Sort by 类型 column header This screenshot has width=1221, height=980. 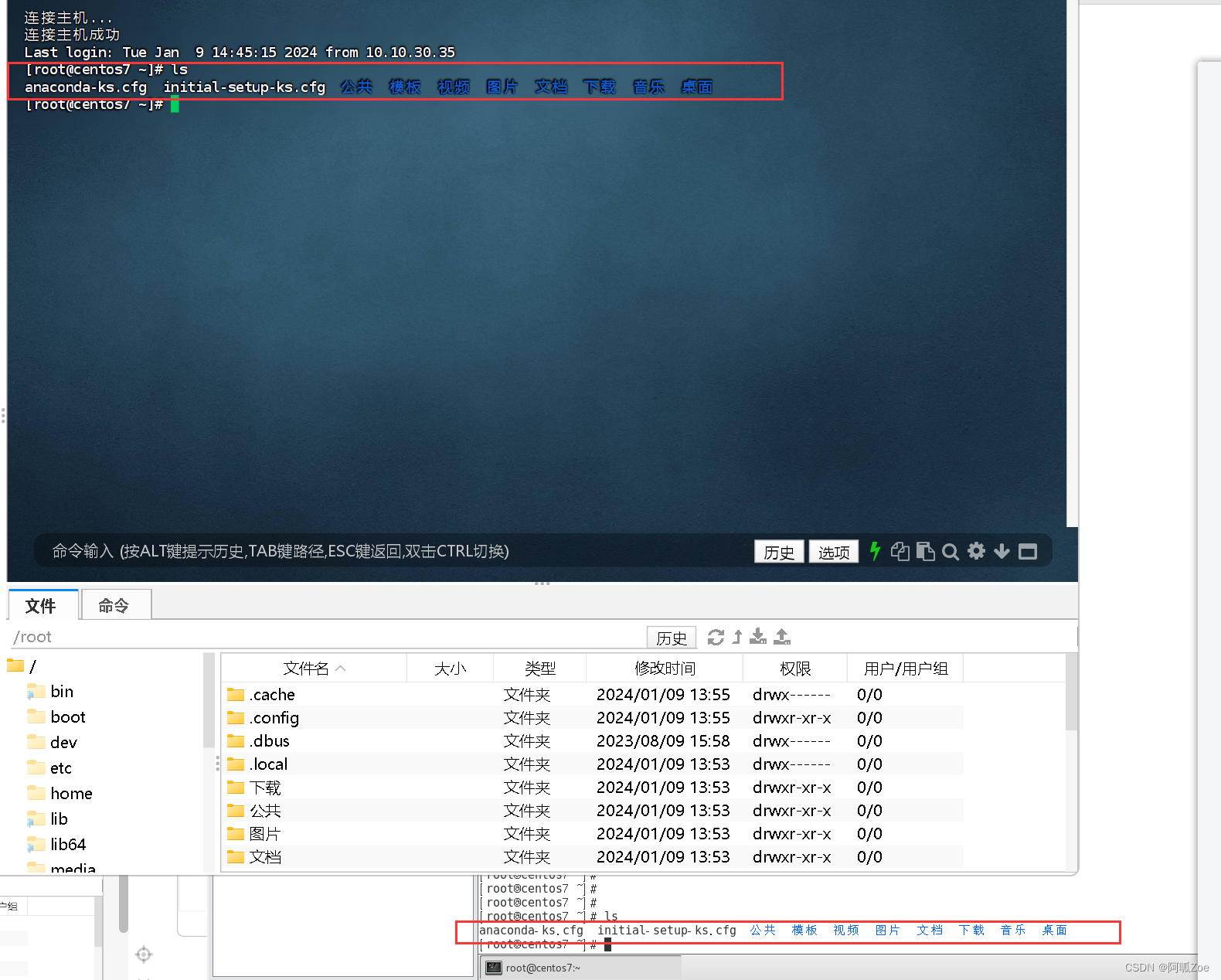coord(540,669)
